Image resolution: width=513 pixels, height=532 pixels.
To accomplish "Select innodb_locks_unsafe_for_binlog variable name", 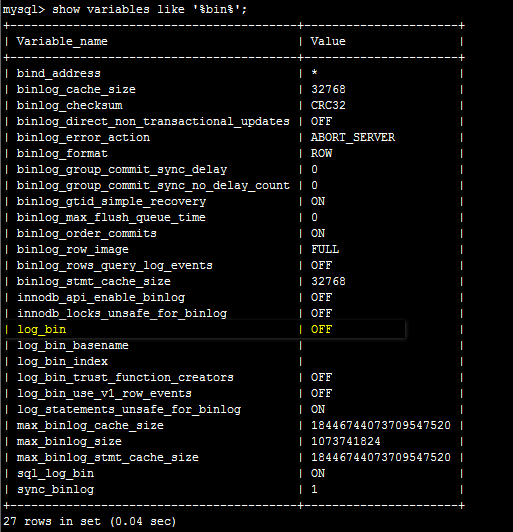I will [x=122, y=314].
